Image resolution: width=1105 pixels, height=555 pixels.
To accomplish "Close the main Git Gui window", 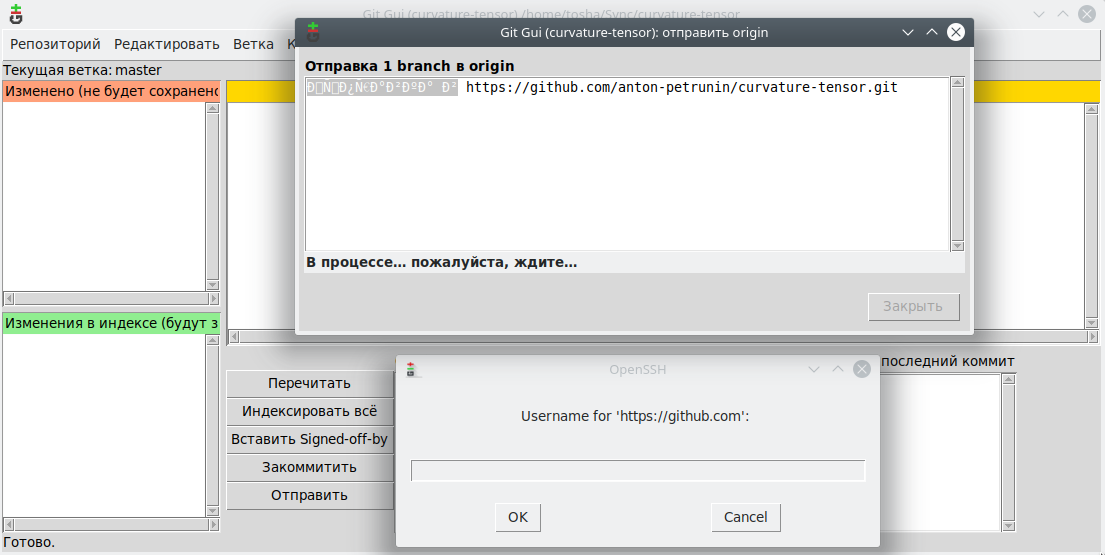I will [1087, 14].
